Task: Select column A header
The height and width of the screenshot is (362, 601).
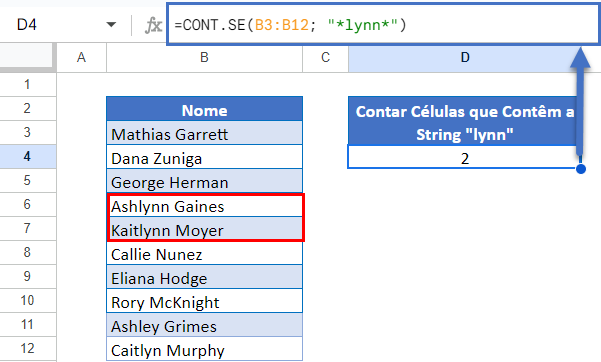Action: point(81,58)
